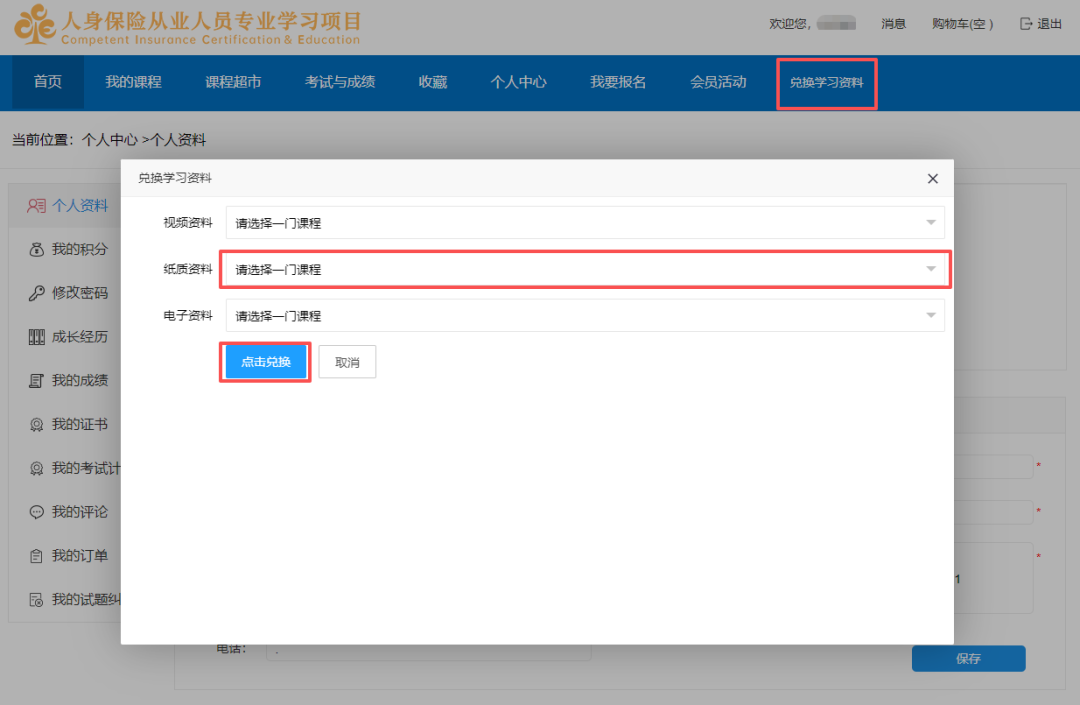The width and height of the screenshot is (1080, 705).
Task: Close the 兑换学习资料 dialog with X
Action: coord(932,179)
